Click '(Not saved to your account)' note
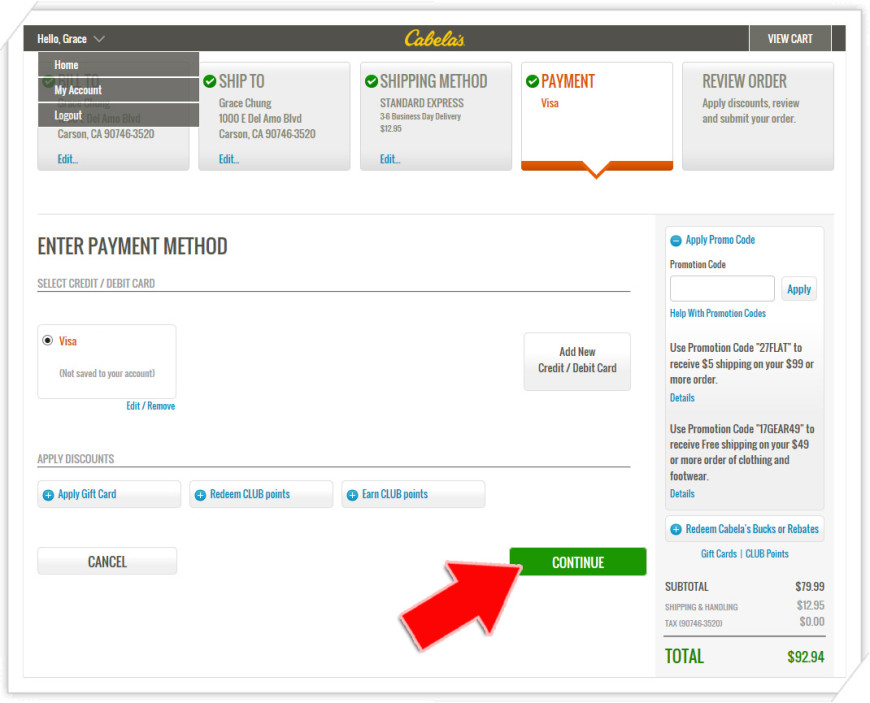 [x=107, y=373]
